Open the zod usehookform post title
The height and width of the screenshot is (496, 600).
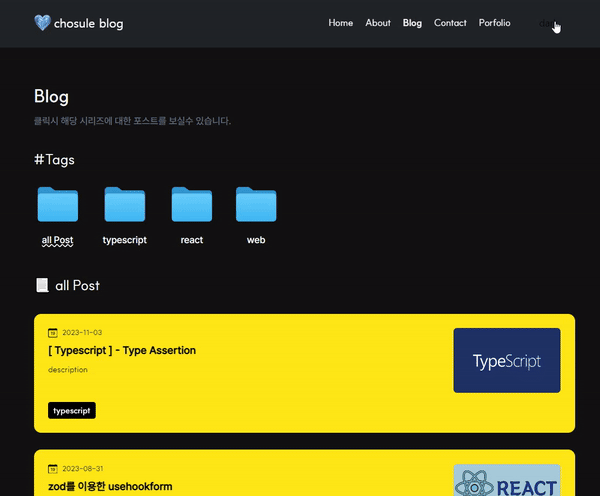(x=110, y=487)
